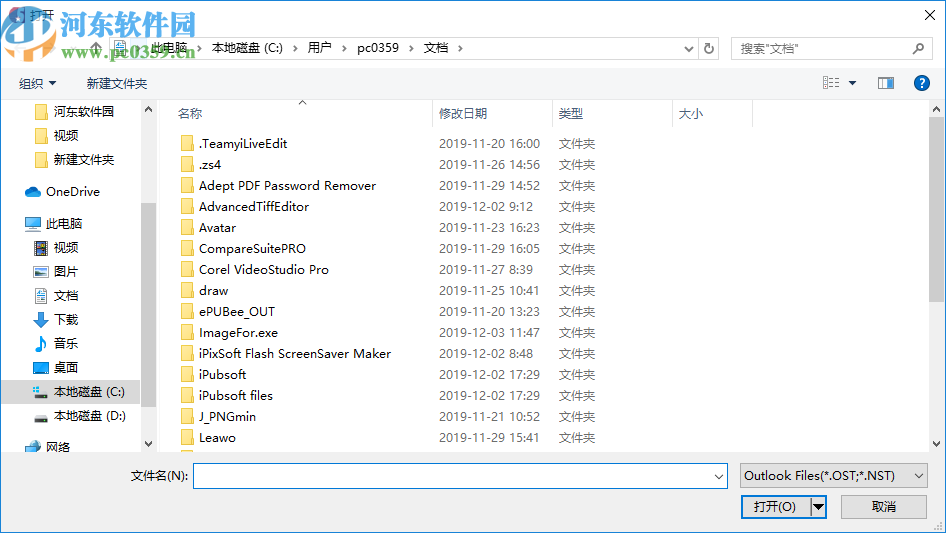Open the view options dropdown arrow
The width and height of the screenshot is (946, 533).
click(852, 83)
